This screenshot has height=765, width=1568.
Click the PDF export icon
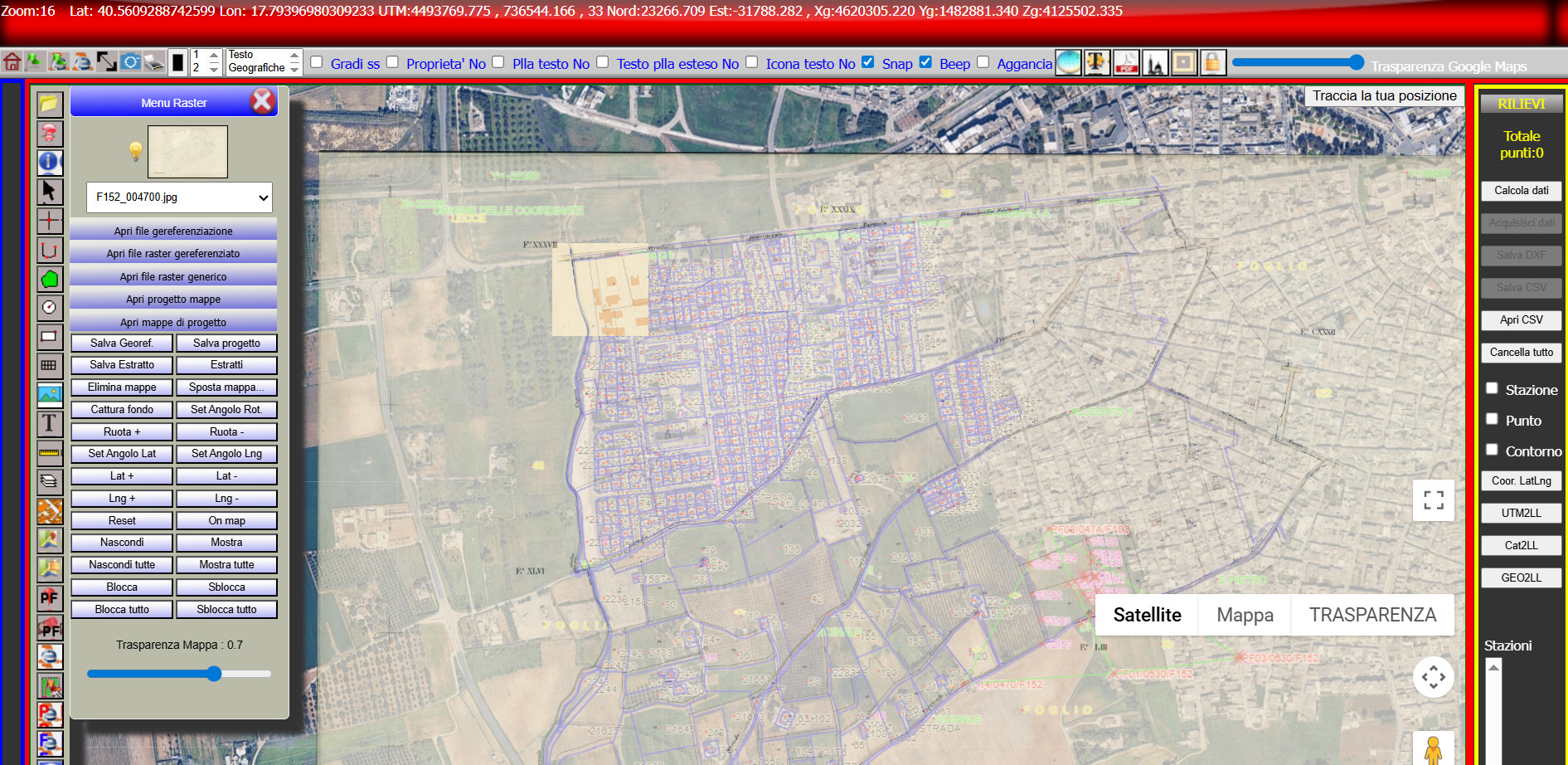1126,62
